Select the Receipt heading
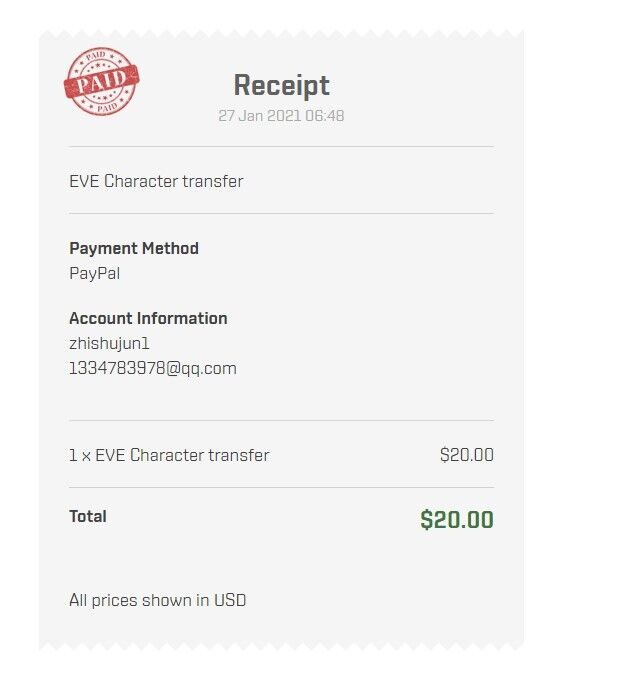The height and width of the screenshot is (689, 621). [281, 85]
